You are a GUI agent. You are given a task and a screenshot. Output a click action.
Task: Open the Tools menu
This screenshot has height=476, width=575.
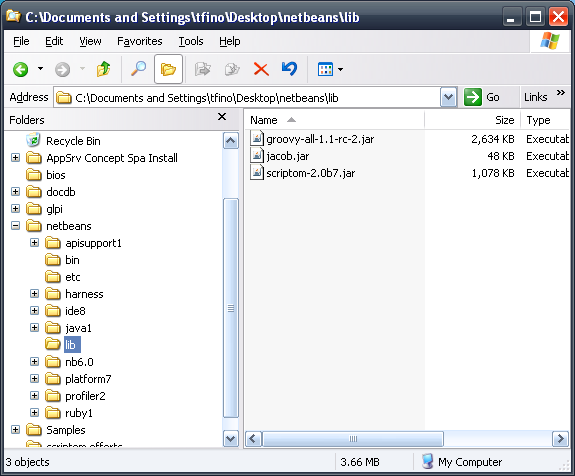191,41
